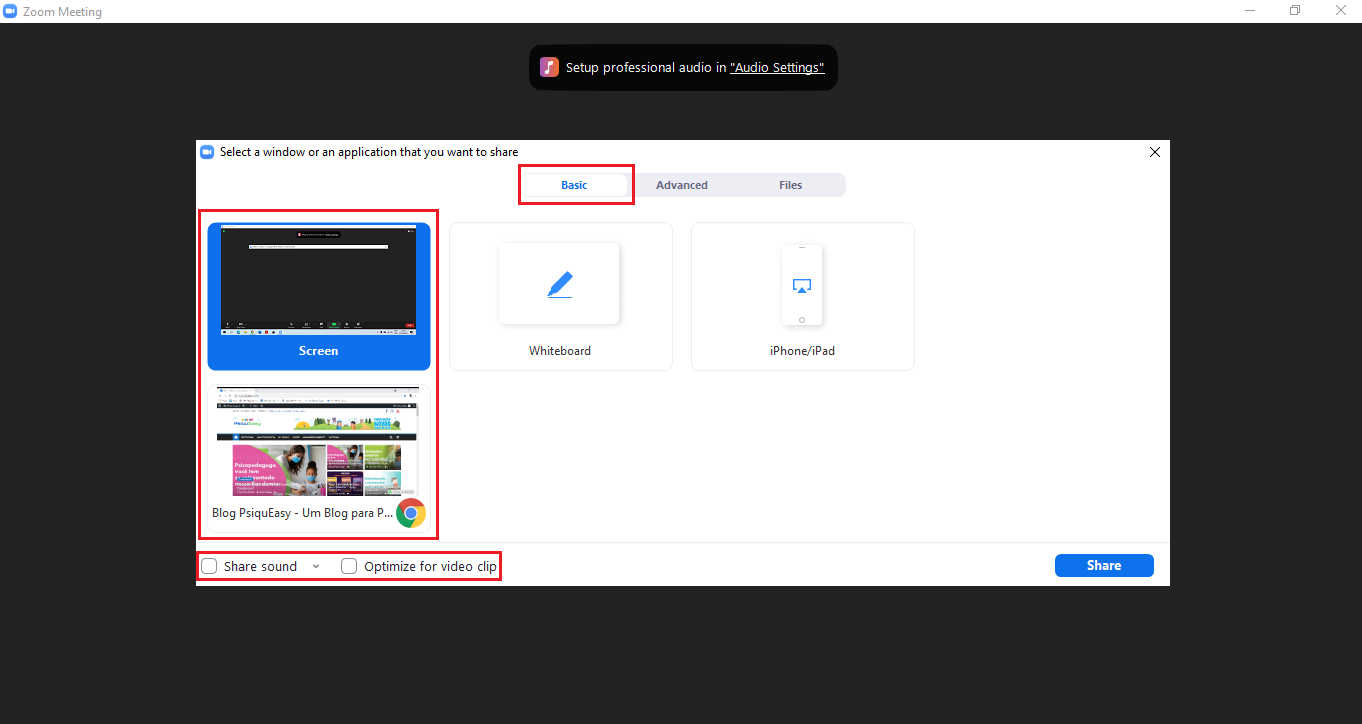The width and height of the screenshot is (1362, 724).
Task: Select the Screen thumbnail to share
Action: pos(319,296)
